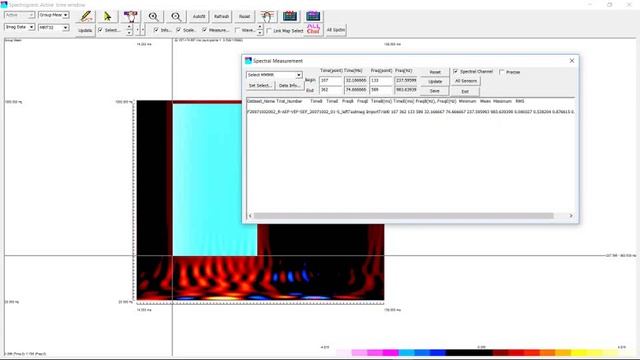The width and height of the screenshot is (640, 360).
Task: Open the Imag Data dropdown
Action: 19,27
